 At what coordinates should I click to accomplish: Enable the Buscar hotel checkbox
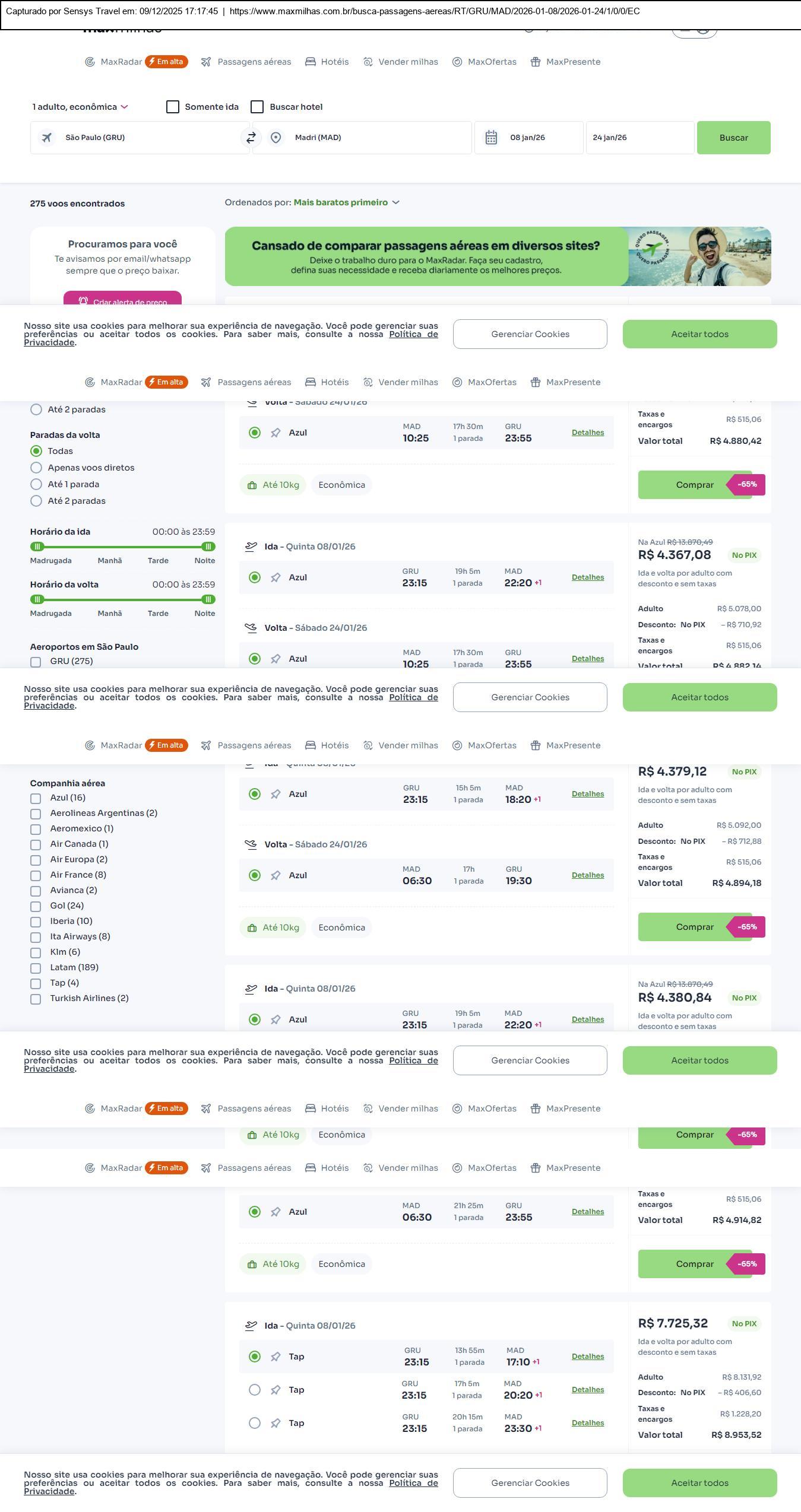(257, 107)
